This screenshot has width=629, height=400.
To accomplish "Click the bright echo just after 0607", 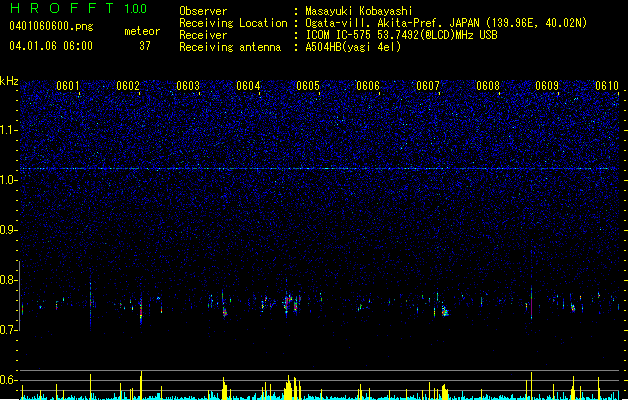I will point(445,311).
